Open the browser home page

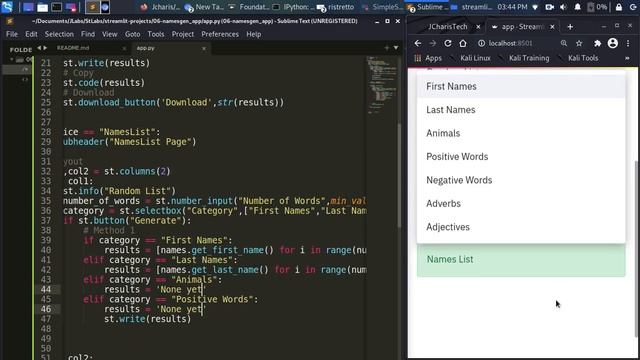pos(462,43)
